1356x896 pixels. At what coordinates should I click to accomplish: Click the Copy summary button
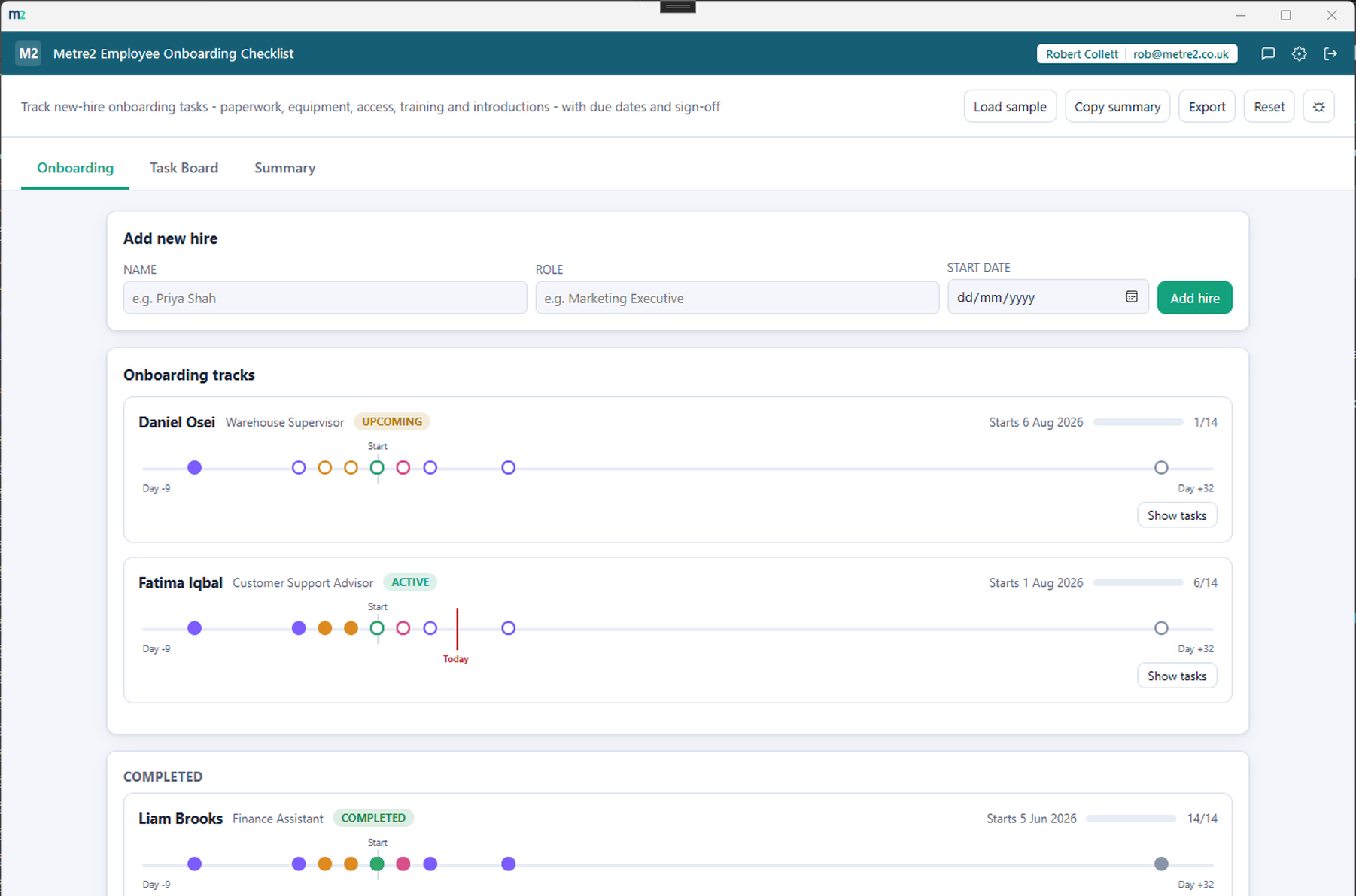1117,107
